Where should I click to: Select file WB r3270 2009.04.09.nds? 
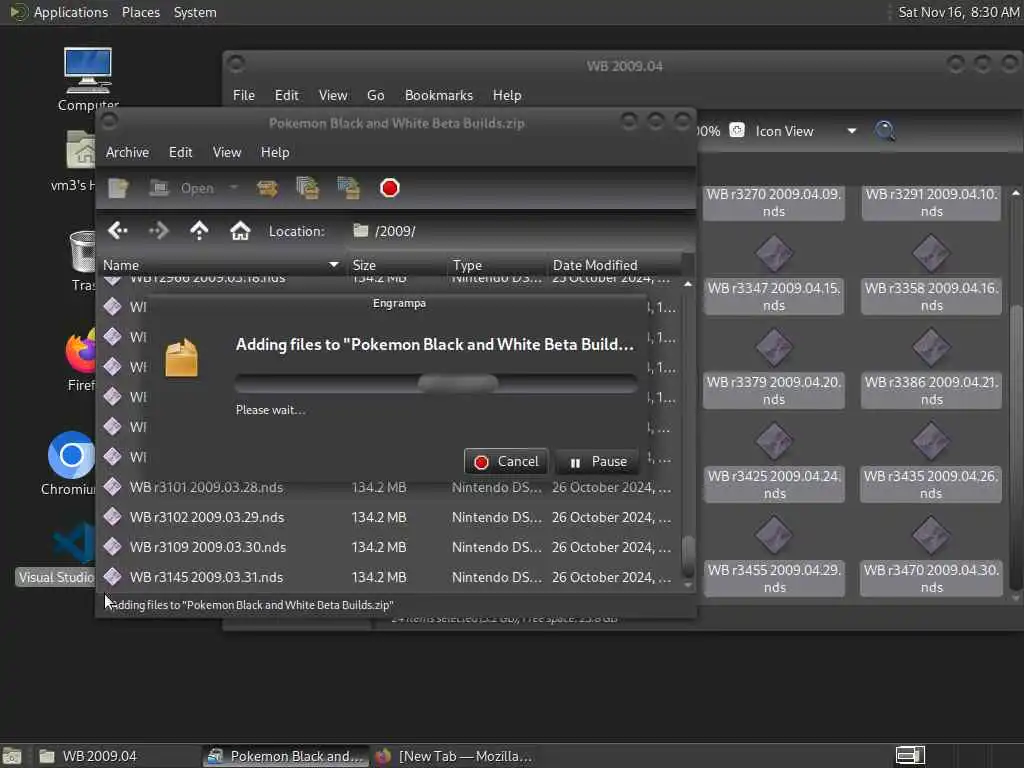pyautogui.click(x=774, y=202)
